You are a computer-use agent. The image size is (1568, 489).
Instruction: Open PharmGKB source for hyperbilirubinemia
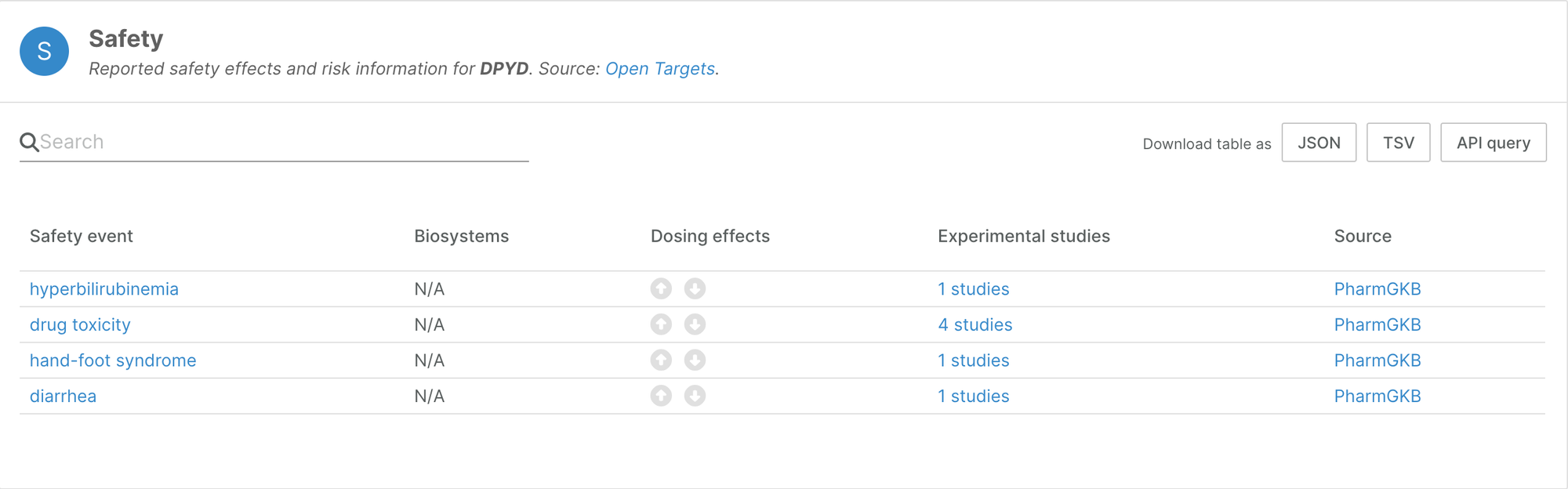click(1377, 289)
